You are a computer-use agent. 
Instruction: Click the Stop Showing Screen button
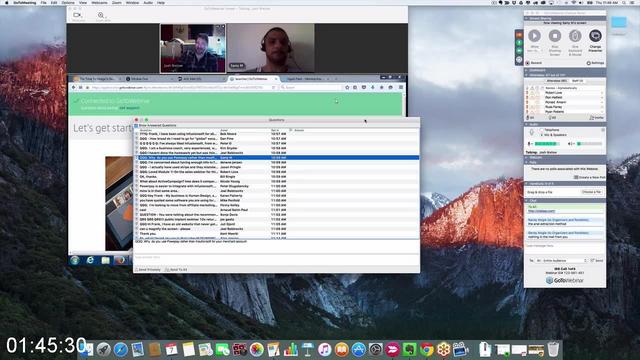555,36
